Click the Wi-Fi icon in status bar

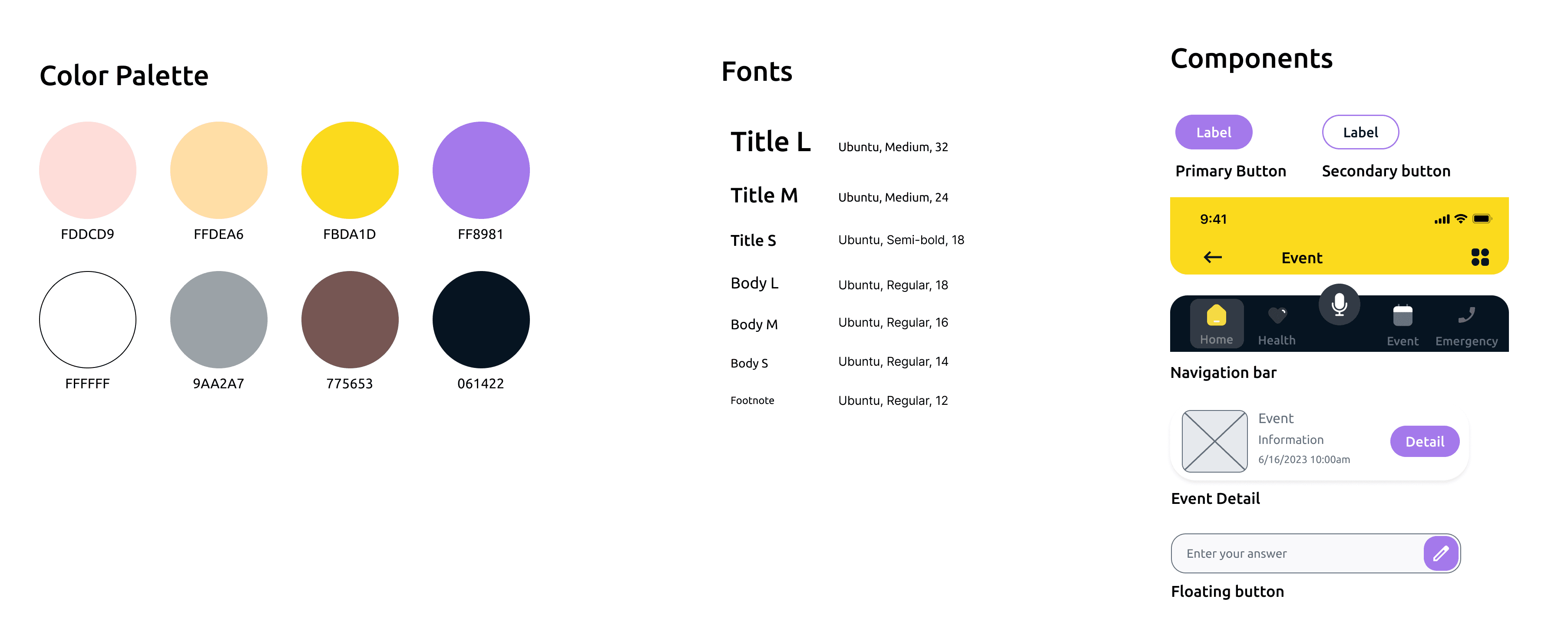coord(1460,219)
